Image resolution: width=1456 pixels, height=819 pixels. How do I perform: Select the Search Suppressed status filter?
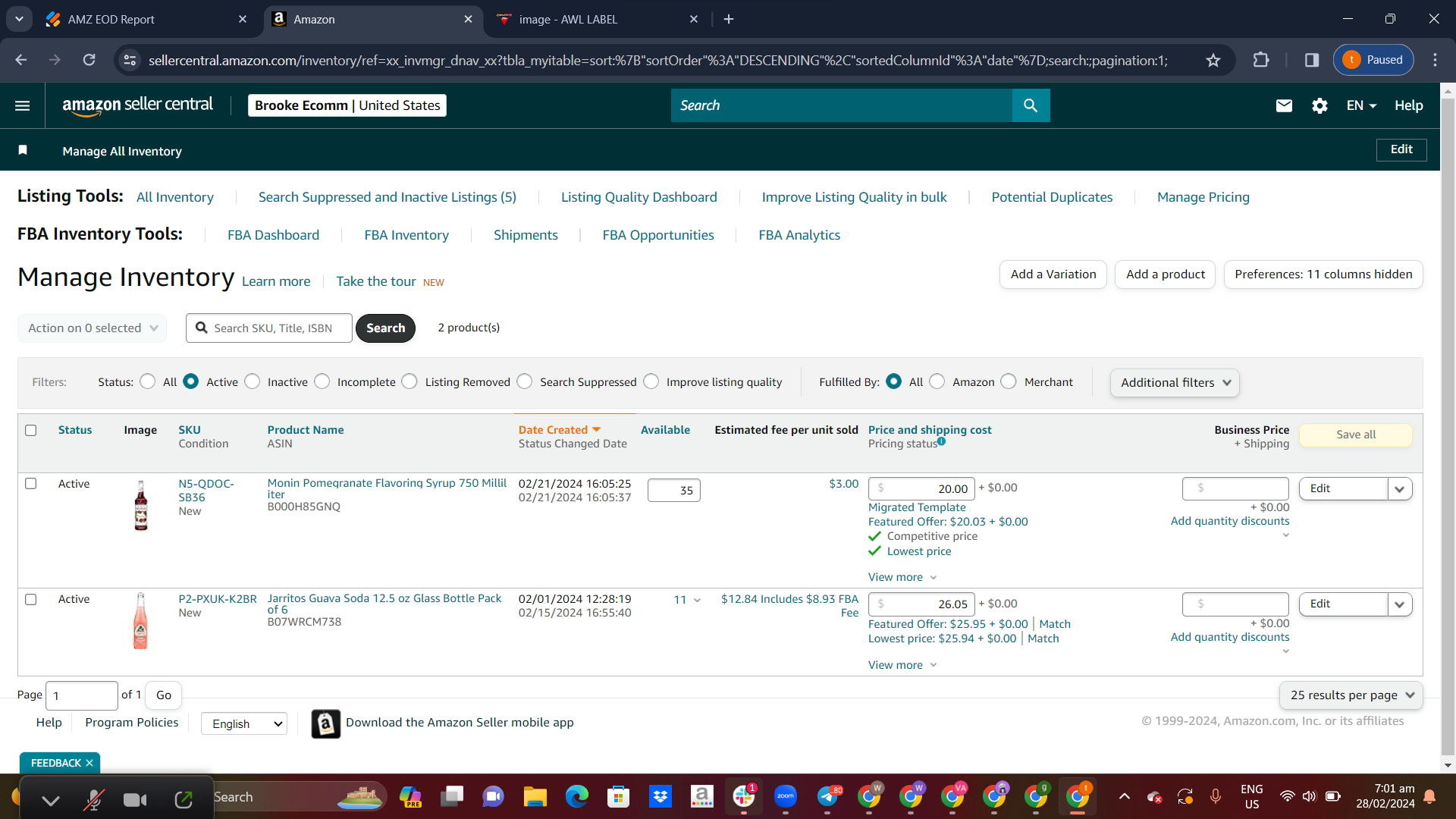coord(525,381)
